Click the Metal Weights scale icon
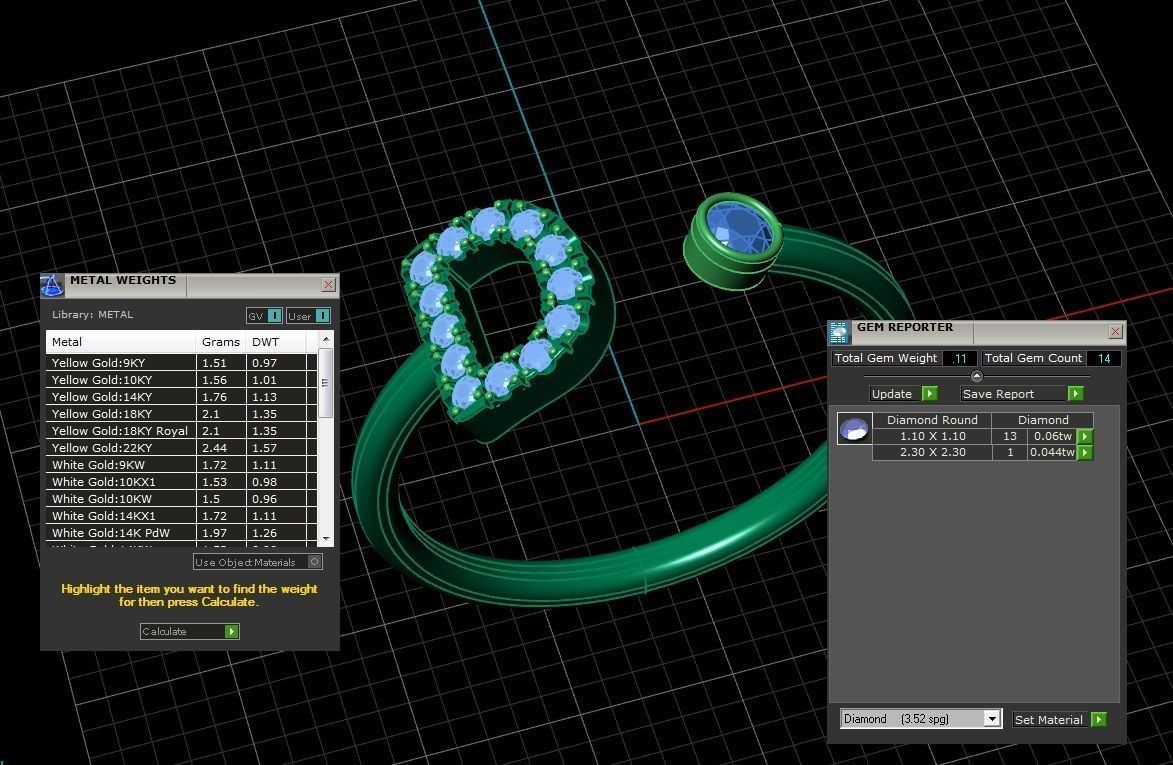This screenshot has width=1173, height=765. click(52, 285)
